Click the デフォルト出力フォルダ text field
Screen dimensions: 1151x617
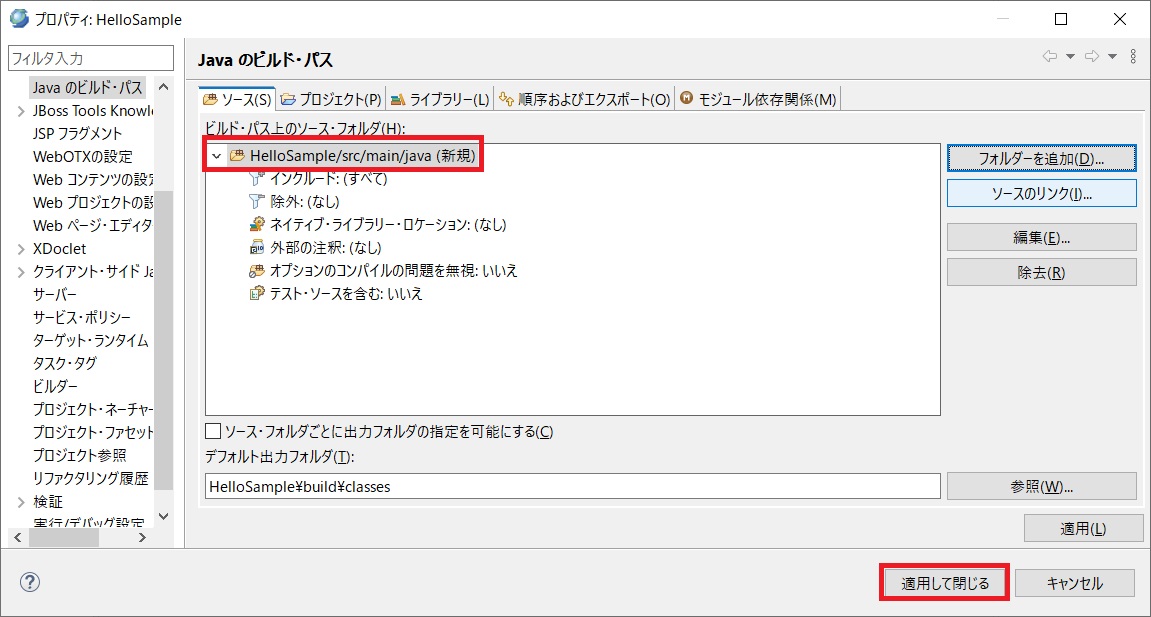coord(573,486)
